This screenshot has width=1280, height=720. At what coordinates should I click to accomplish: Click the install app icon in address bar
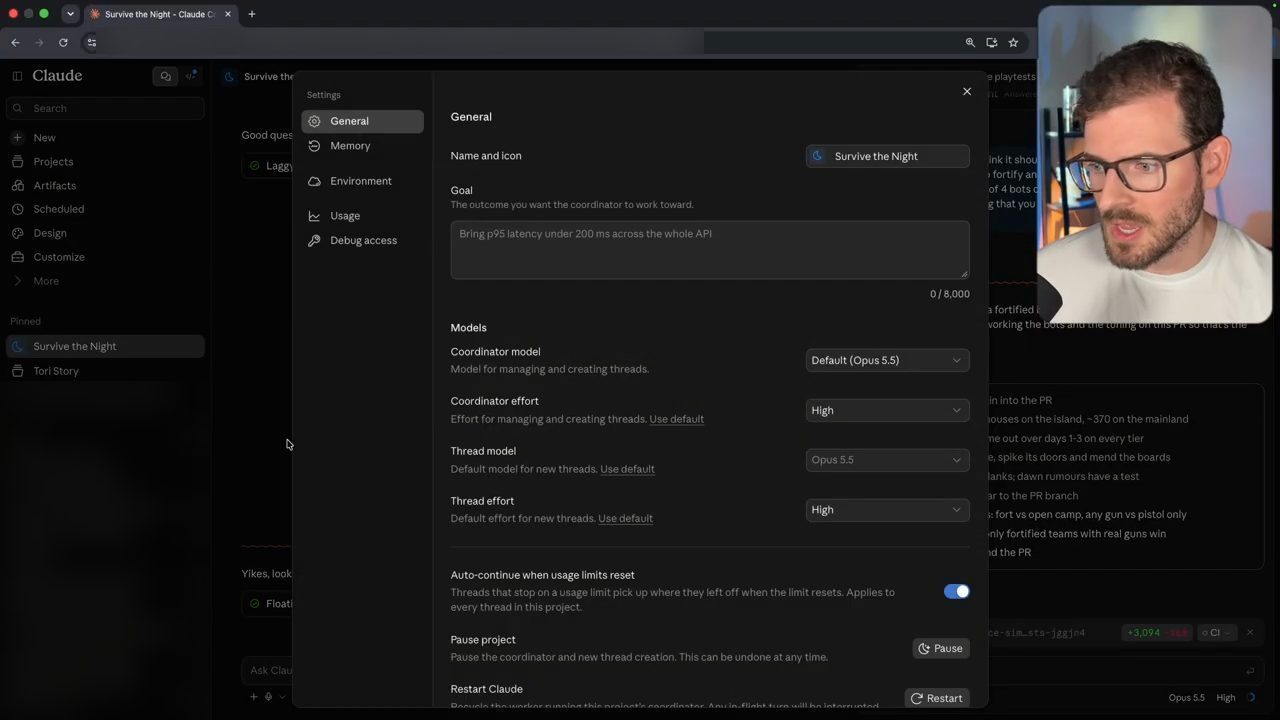992,42
